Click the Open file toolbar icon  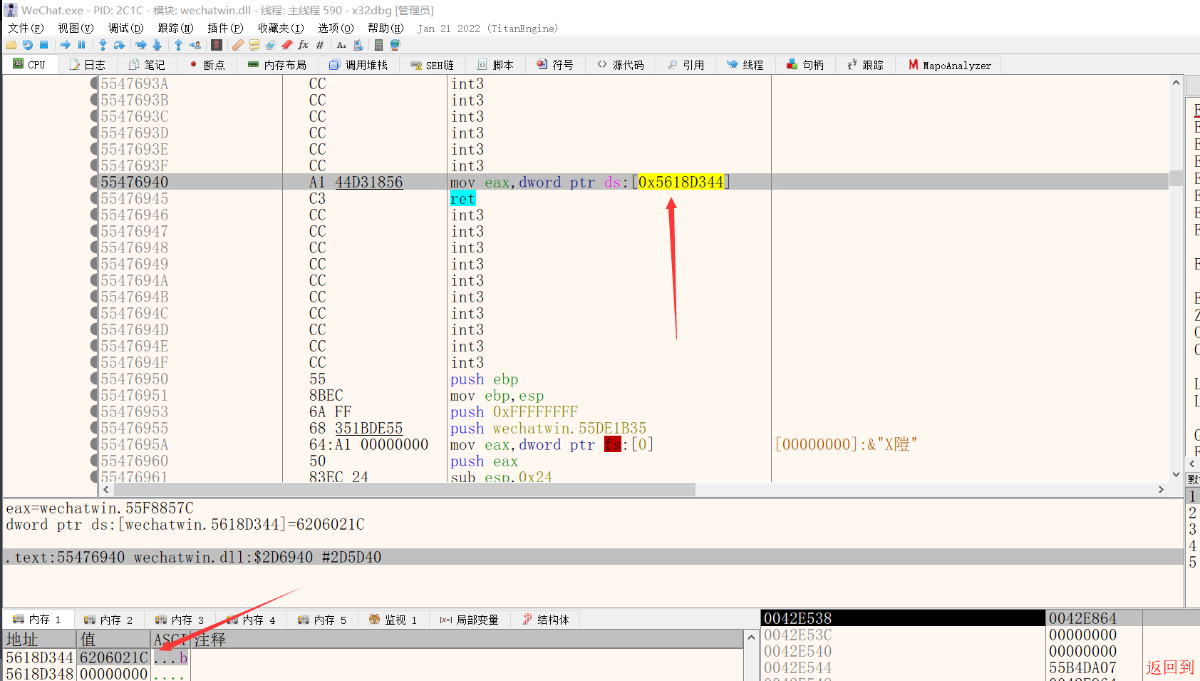tap(11, 45)
